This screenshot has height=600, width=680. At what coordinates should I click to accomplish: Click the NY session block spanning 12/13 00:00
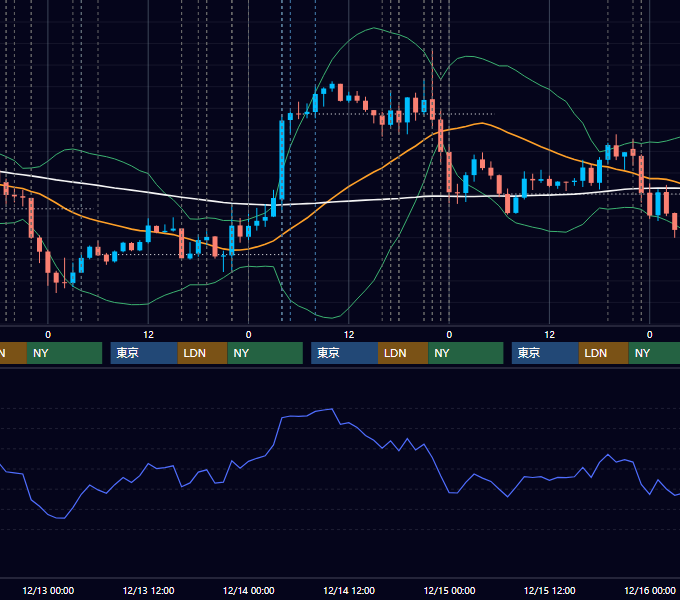tap(64, 353)
